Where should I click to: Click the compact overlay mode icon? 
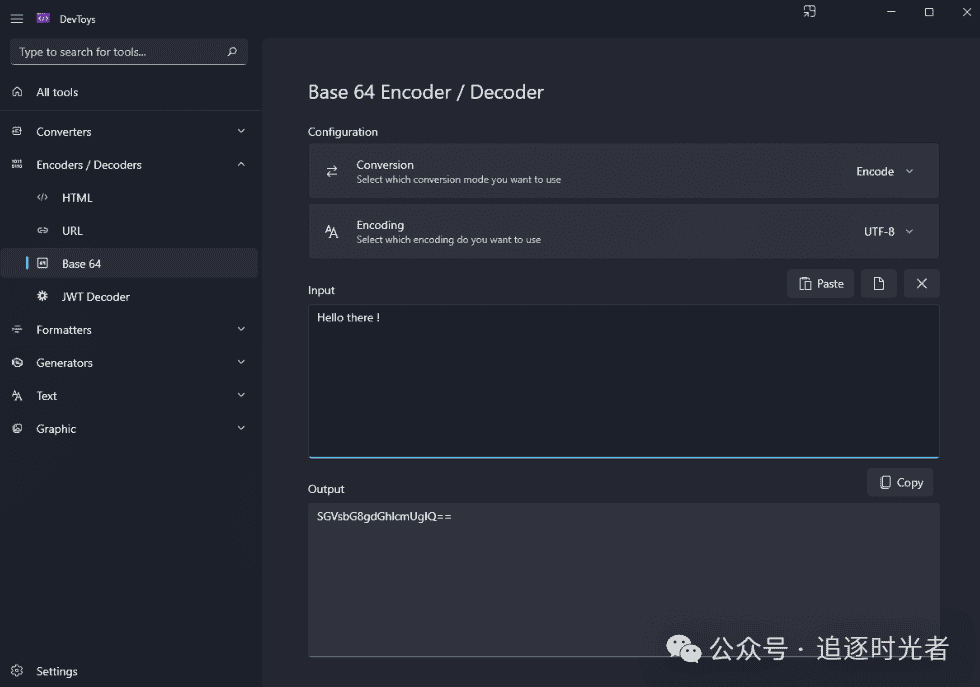pyautogui.click(x=809, y=12)
